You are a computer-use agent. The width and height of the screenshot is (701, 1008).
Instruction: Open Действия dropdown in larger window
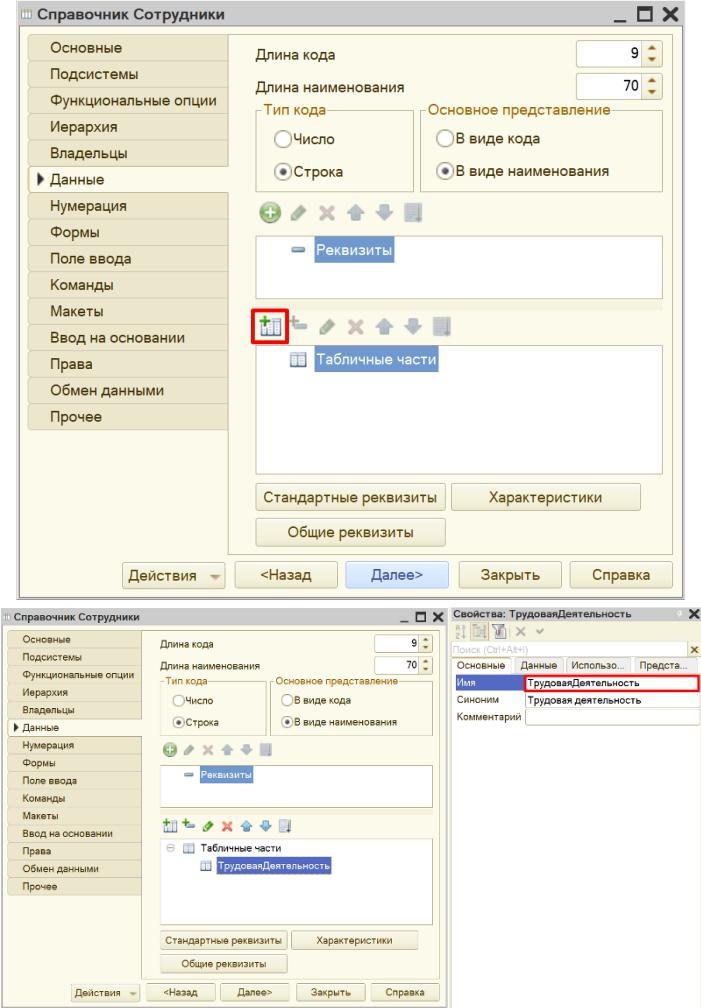coord(173,575)
